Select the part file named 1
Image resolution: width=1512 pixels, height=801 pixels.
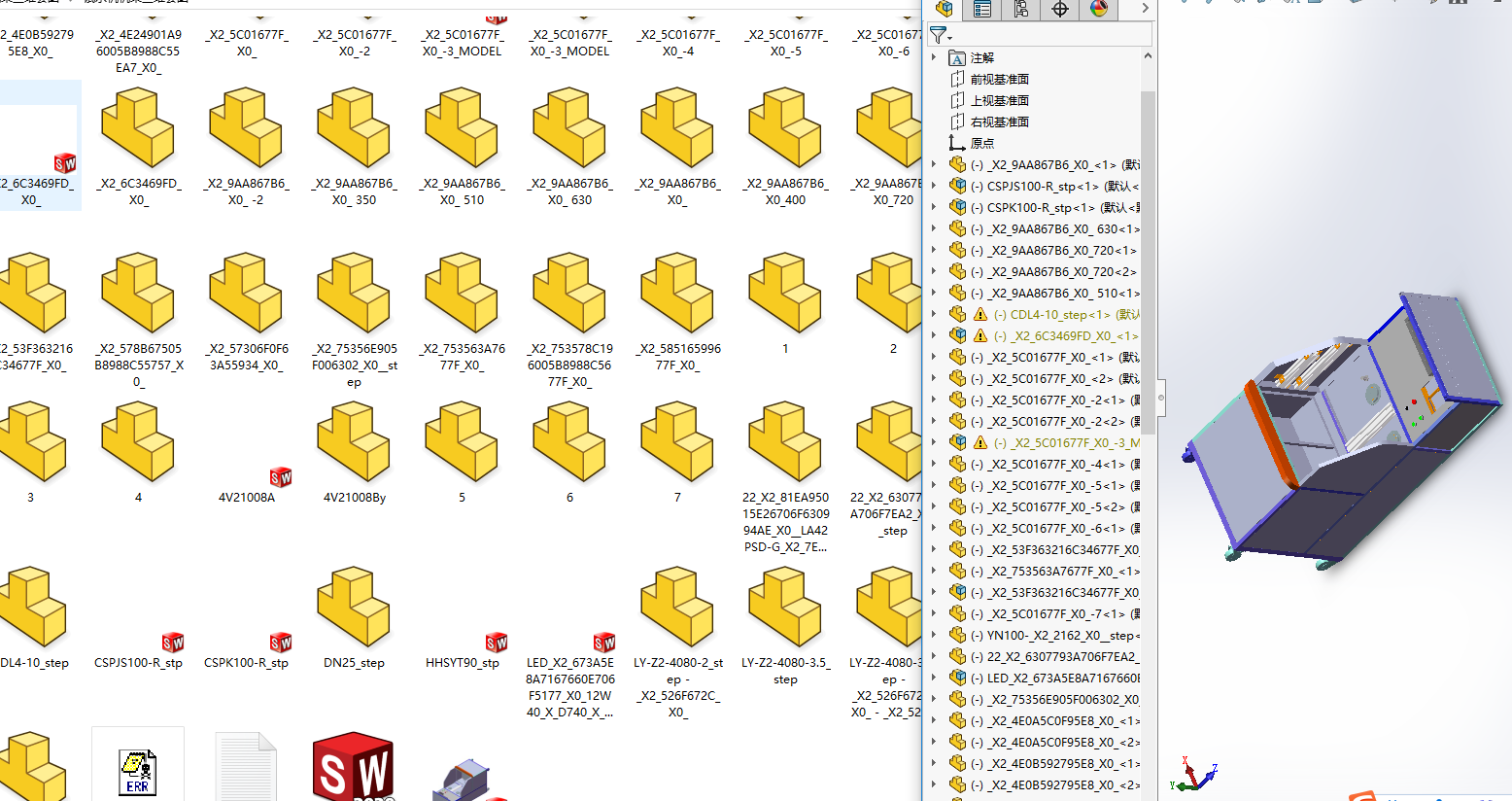pos(785,305)
